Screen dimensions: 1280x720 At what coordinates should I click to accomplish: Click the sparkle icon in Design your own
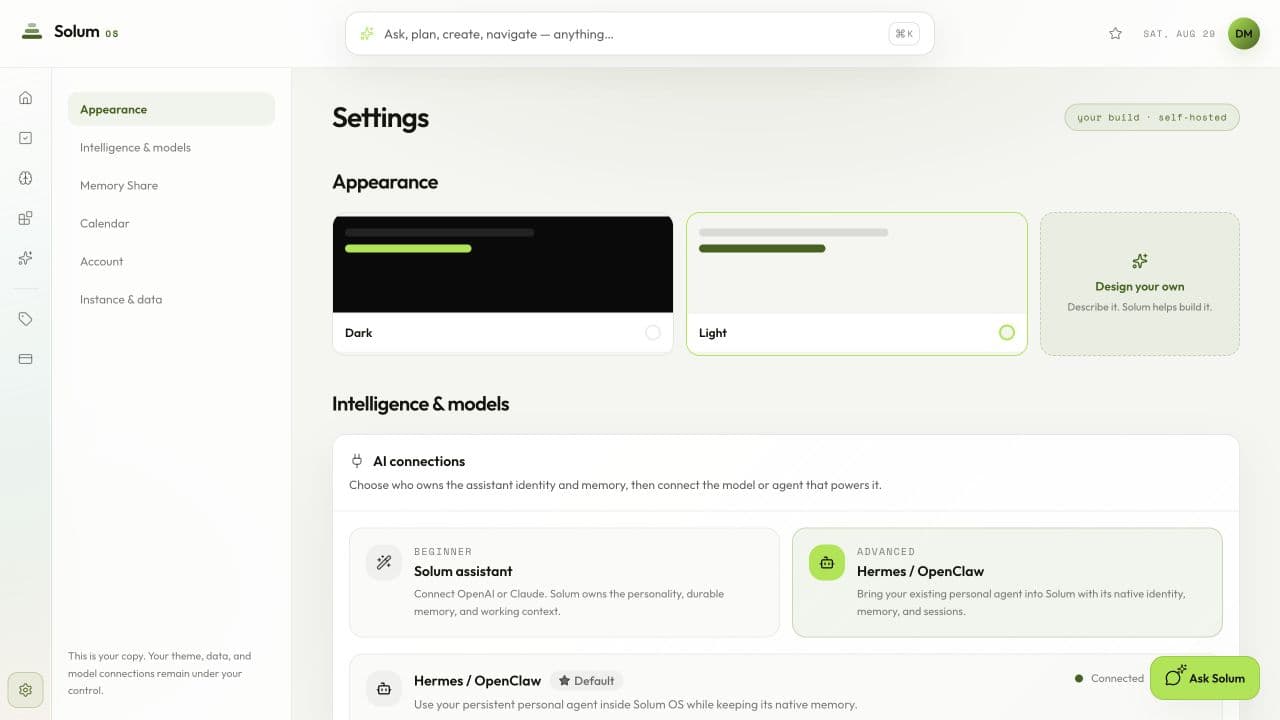click(x=1140, y=261)
